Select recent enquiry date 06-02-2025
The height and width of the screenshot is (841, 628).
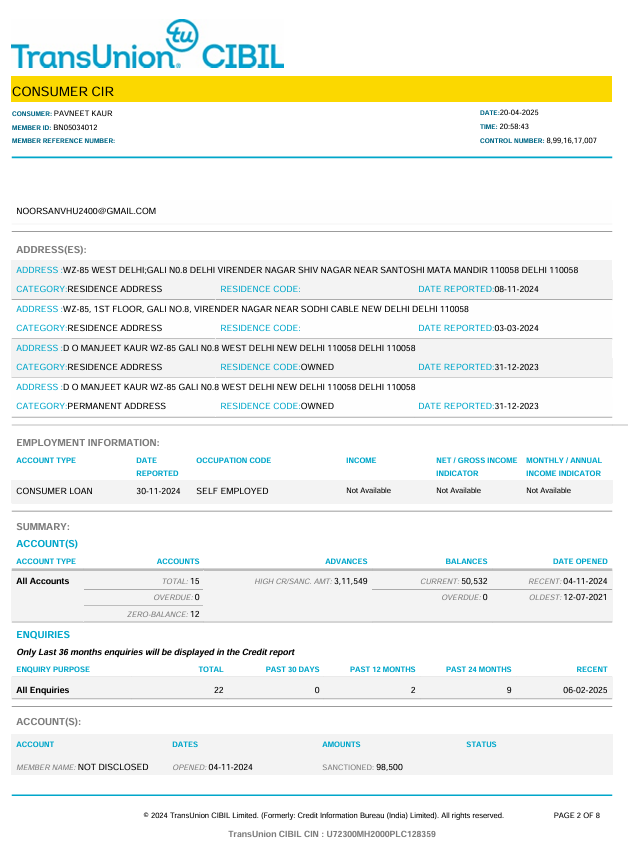pyautogui.click(x=585, y=690)
